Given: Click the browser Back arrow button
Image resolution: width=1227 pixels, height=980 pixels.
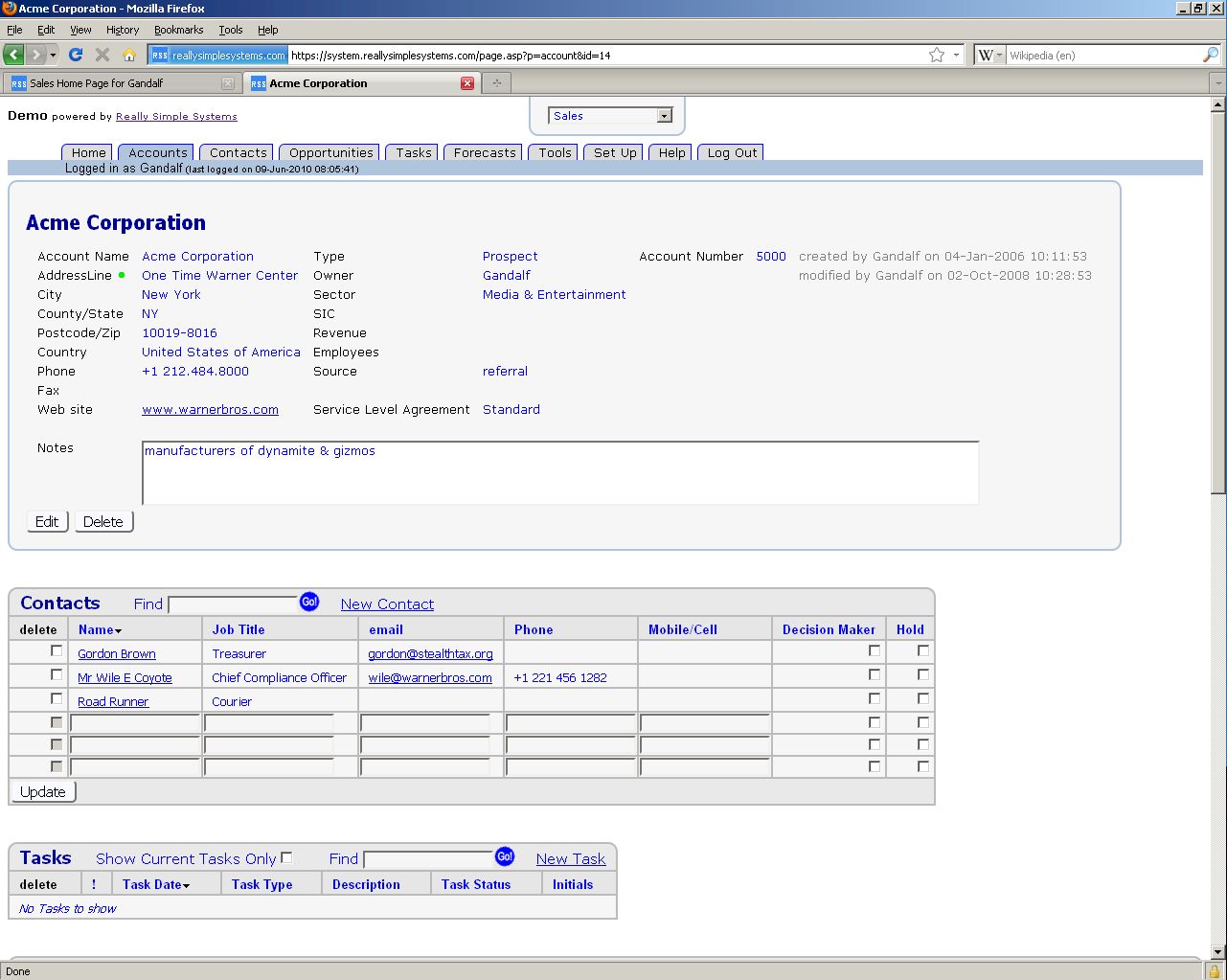Looking at the screenshot, I should (13, 55).
